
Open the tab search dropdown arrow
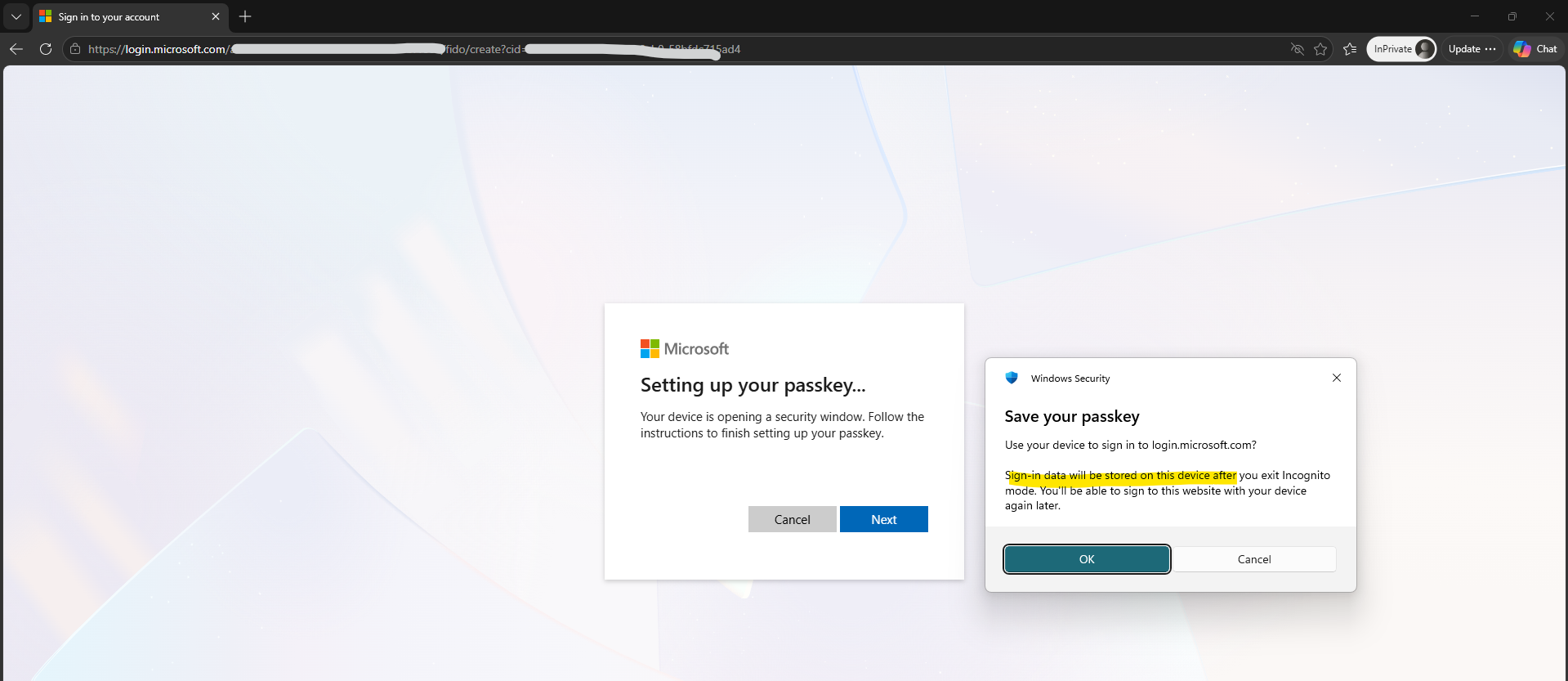point(16,16)
